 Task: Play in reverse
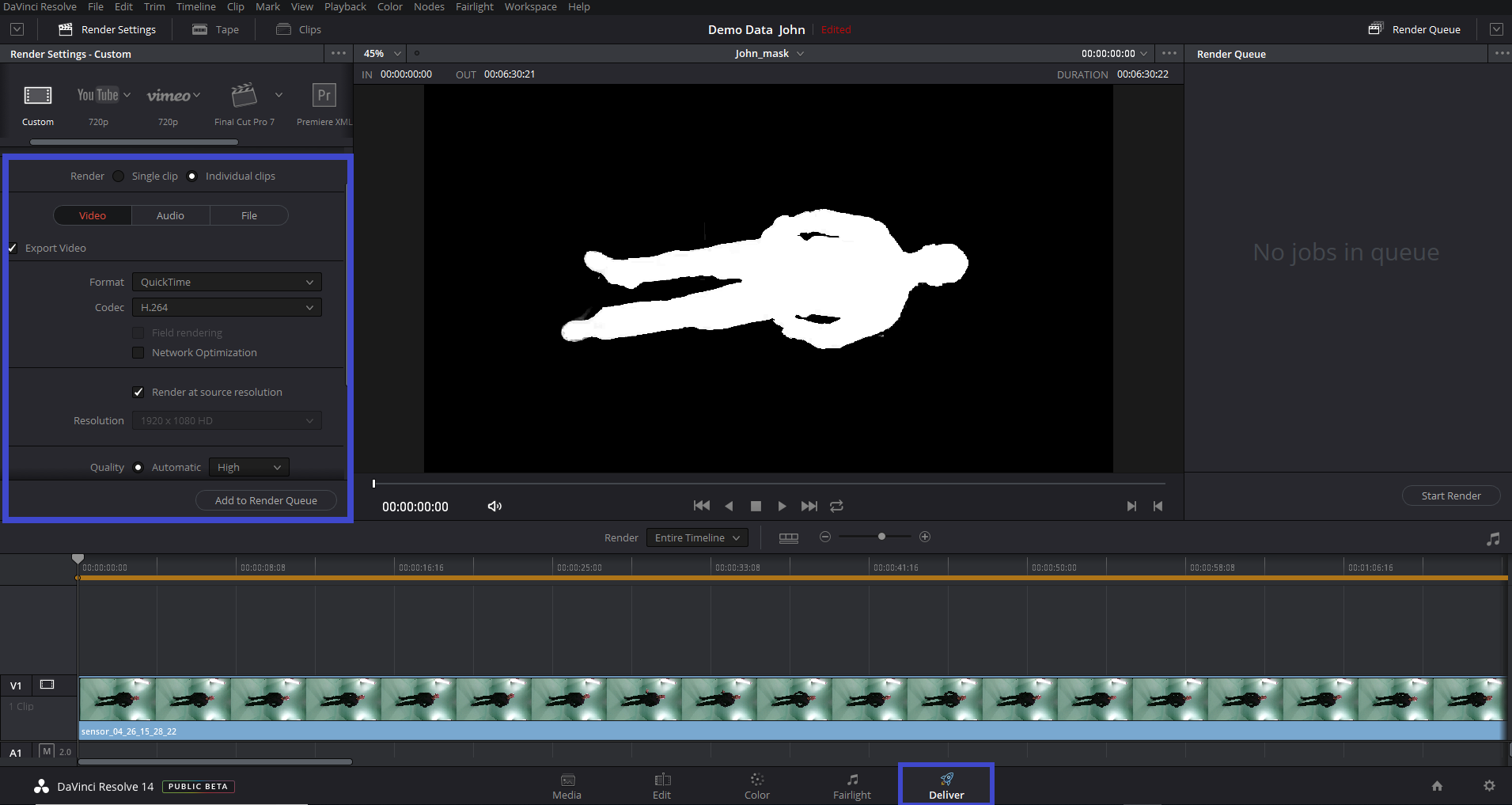click(x=729, y=506)
